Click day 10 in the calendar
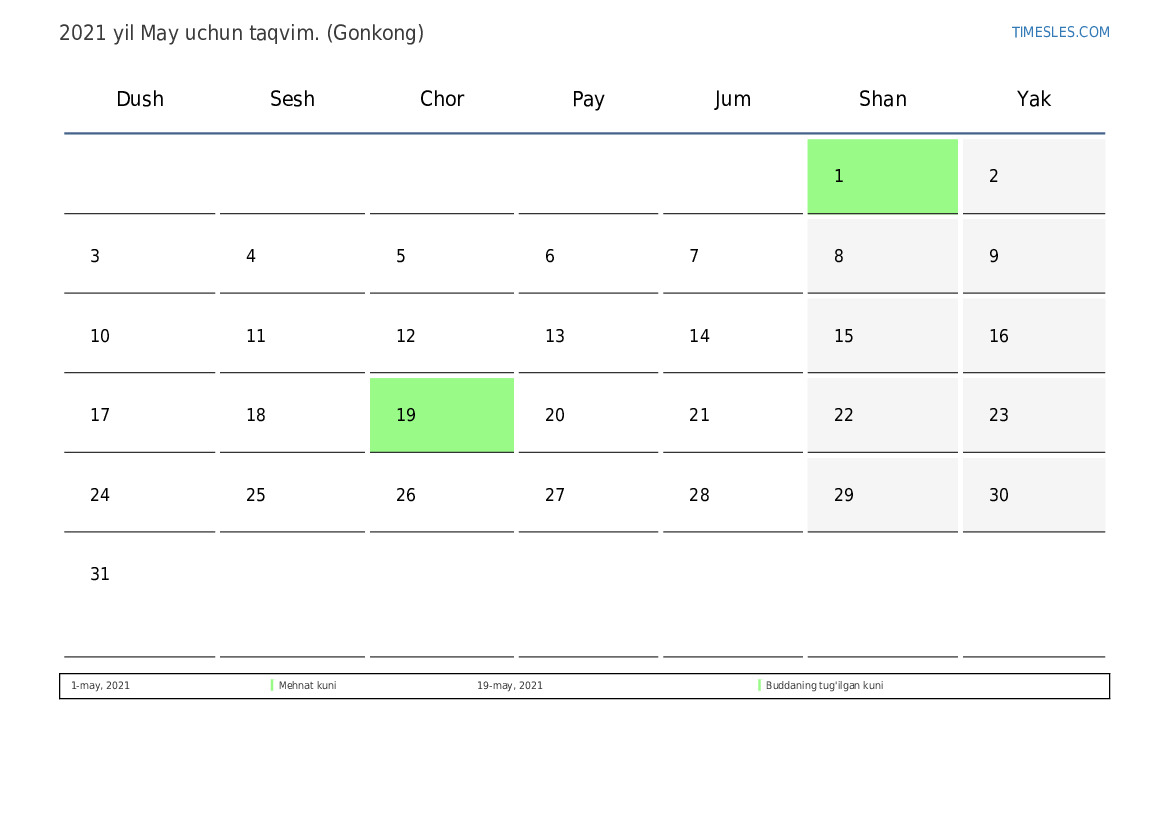 [139, 336]
